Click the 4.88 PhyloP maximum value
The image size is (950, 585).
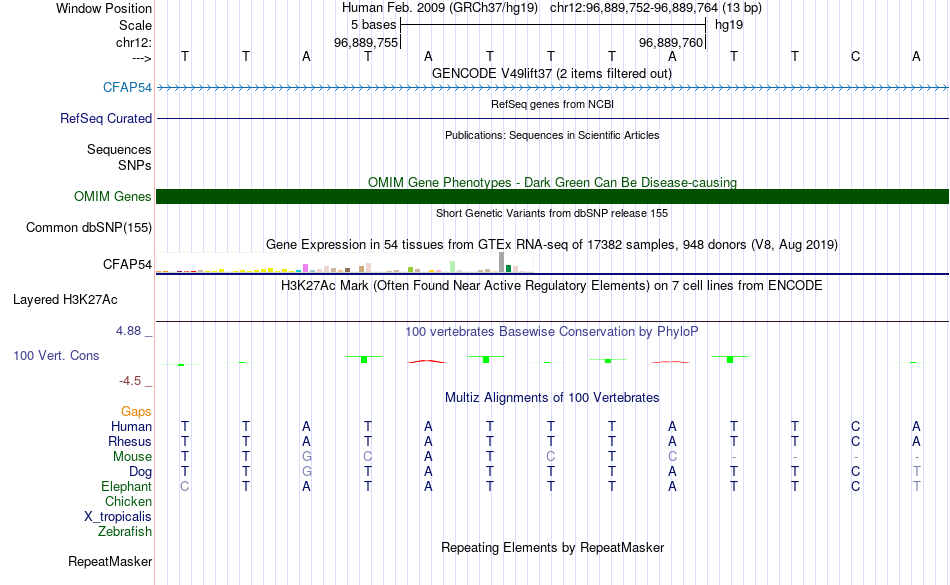pos(128,331)
